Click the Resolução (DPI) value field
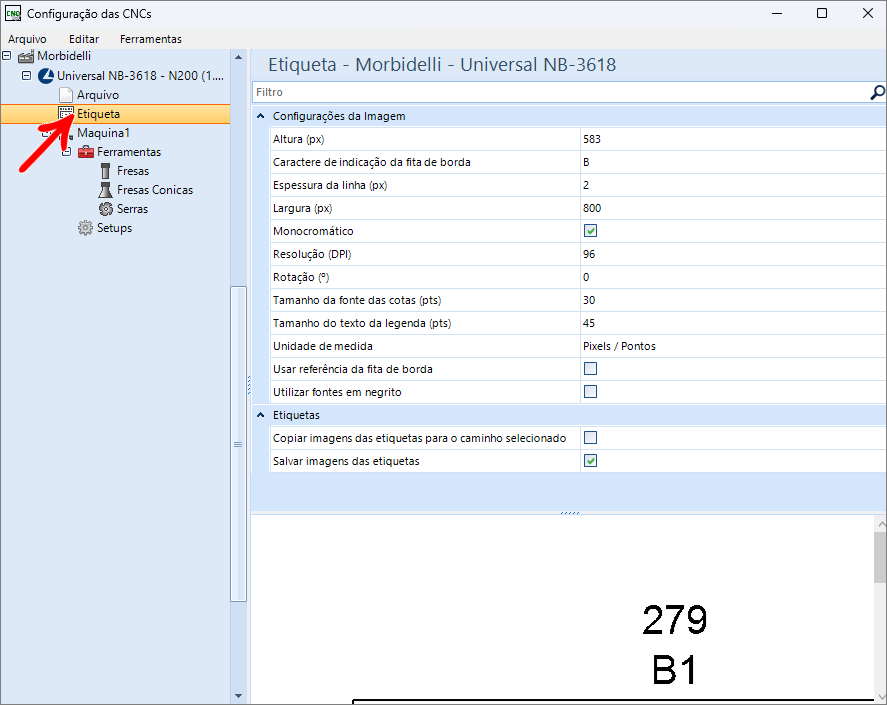Screen dimensions: 887x705 point(733,254)
